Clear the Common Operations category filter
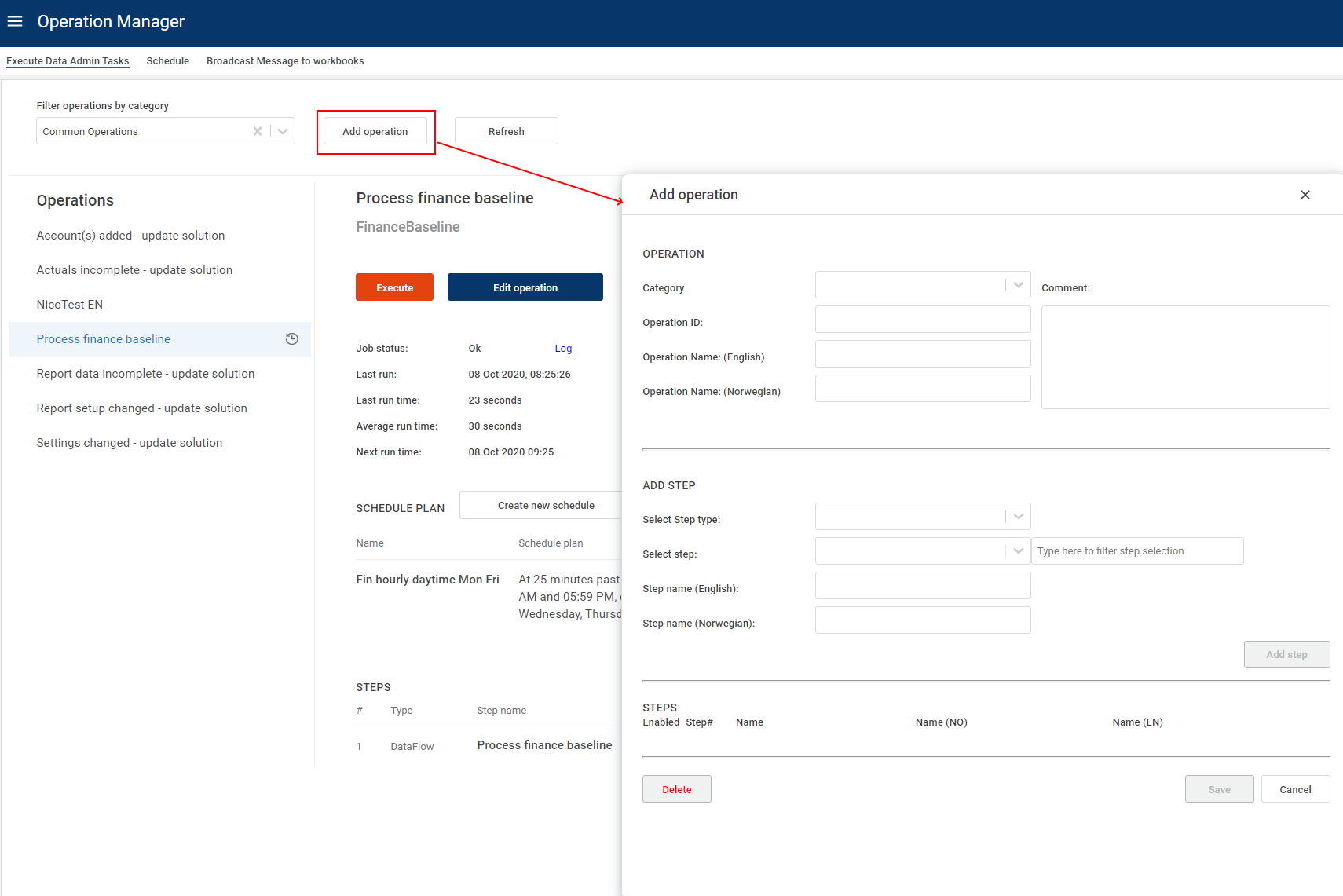This screenshot has width=1343, height=896. tap(257, 131)
